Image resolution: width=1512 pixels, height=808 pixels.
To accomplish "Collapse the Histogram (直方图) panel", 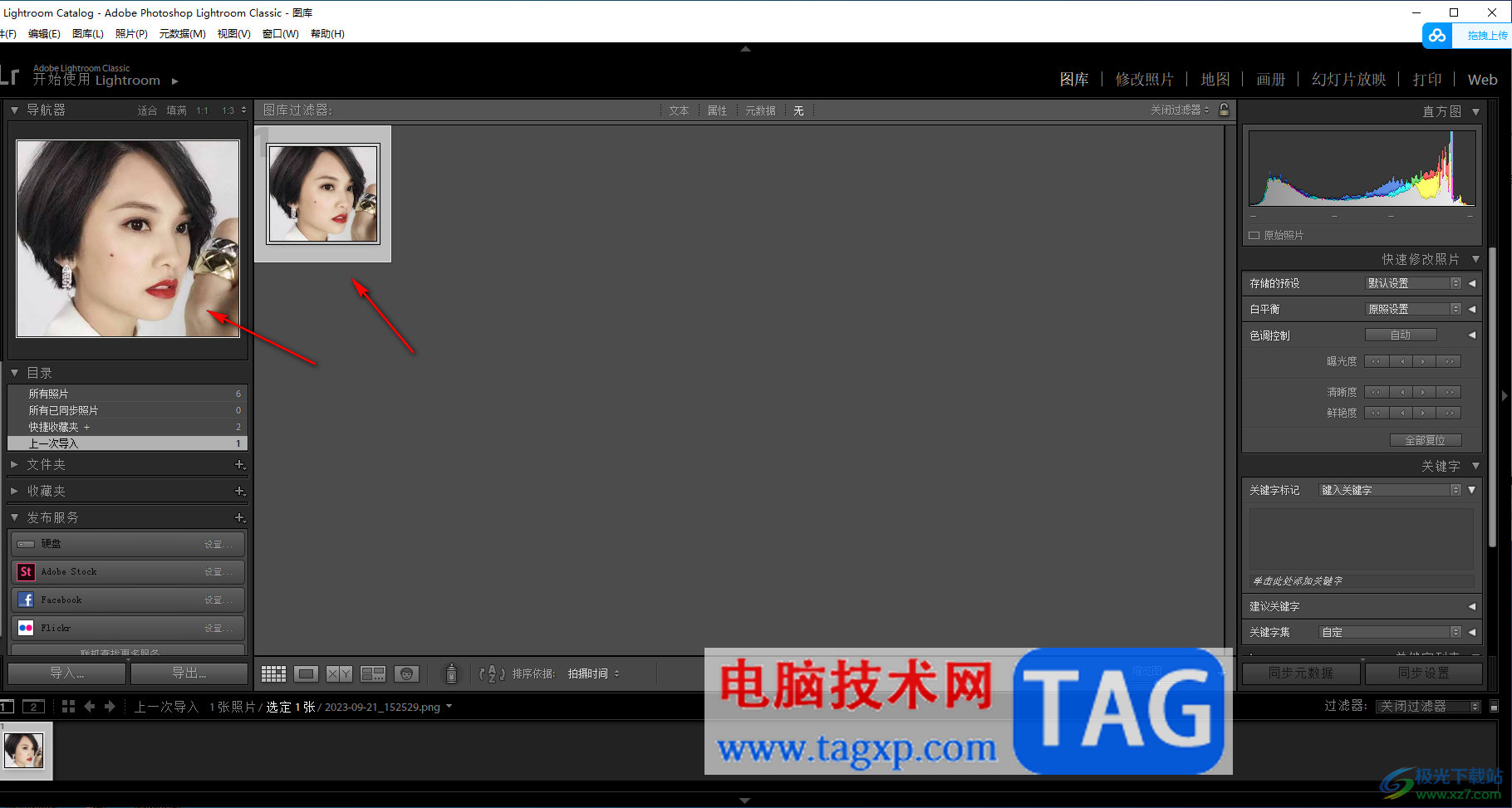I will [x=1476, y=111].
